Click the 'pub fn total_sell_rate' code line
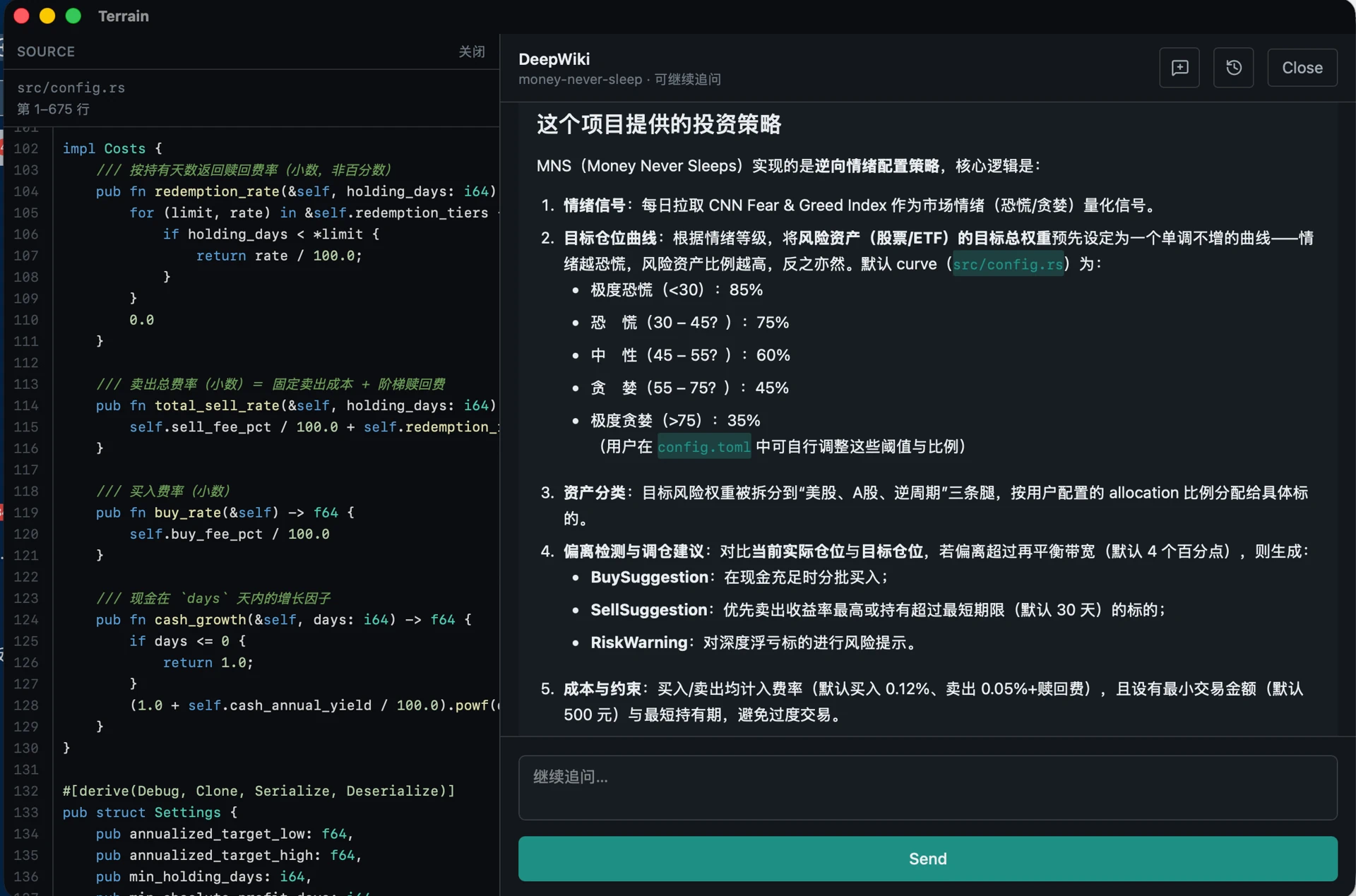1356x896 pixels. (x=296, y=405)
